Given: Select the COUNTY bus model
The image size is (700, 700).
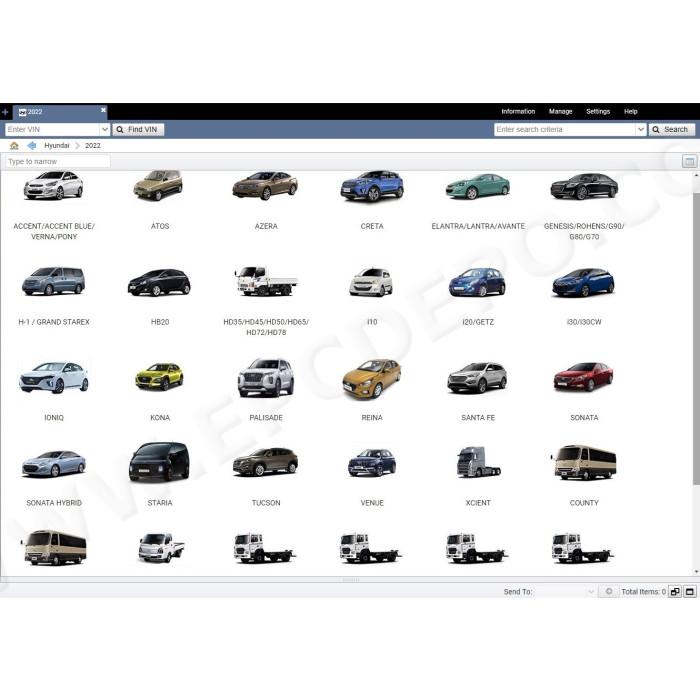Looking at the screenshot, I should [x=584, y=476].
